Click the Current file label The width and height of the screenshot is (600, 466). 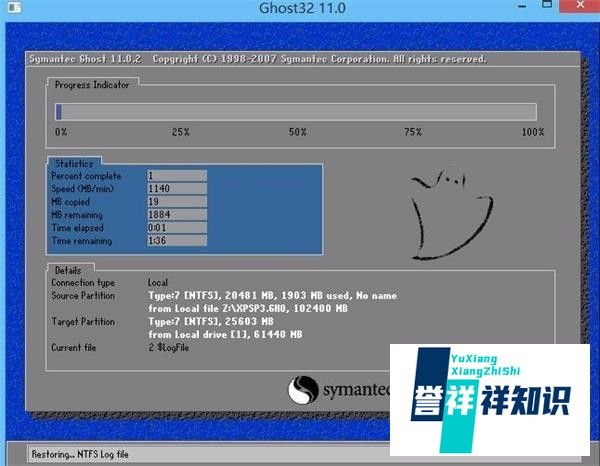pyautogui.click(x=73, y=348)
